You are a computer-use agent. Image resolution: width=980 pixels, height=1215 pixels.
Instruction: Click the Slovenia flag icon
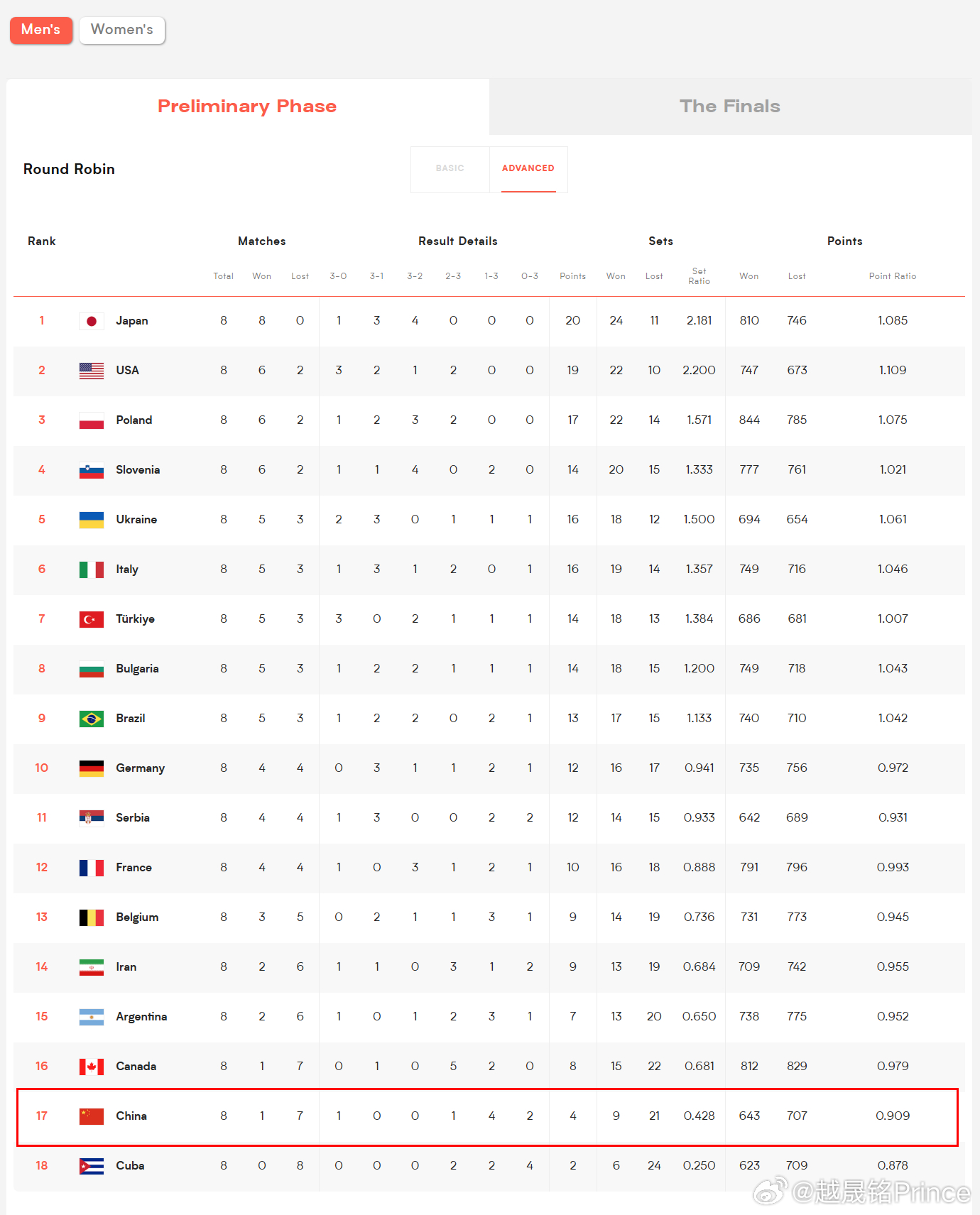92,470
